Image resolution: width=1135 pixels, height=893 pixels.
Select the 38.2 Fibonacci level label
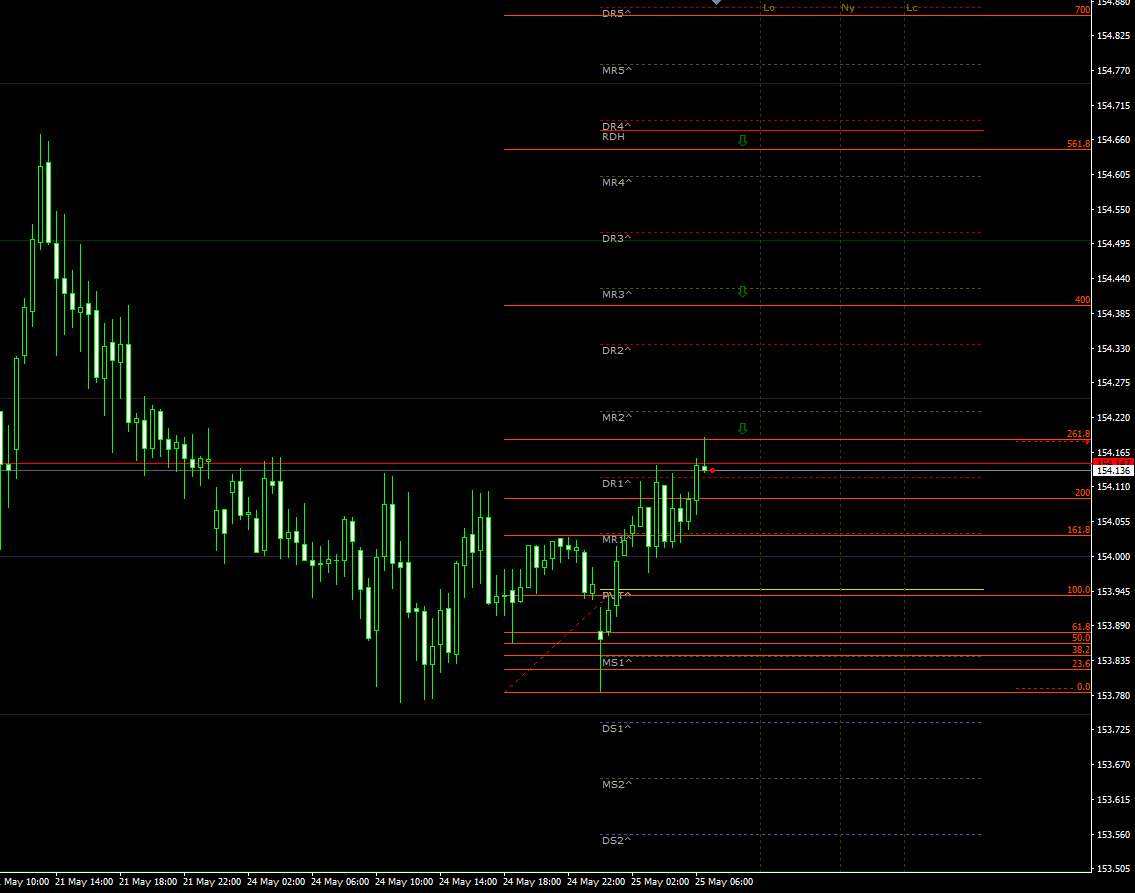pos(1081,651)
